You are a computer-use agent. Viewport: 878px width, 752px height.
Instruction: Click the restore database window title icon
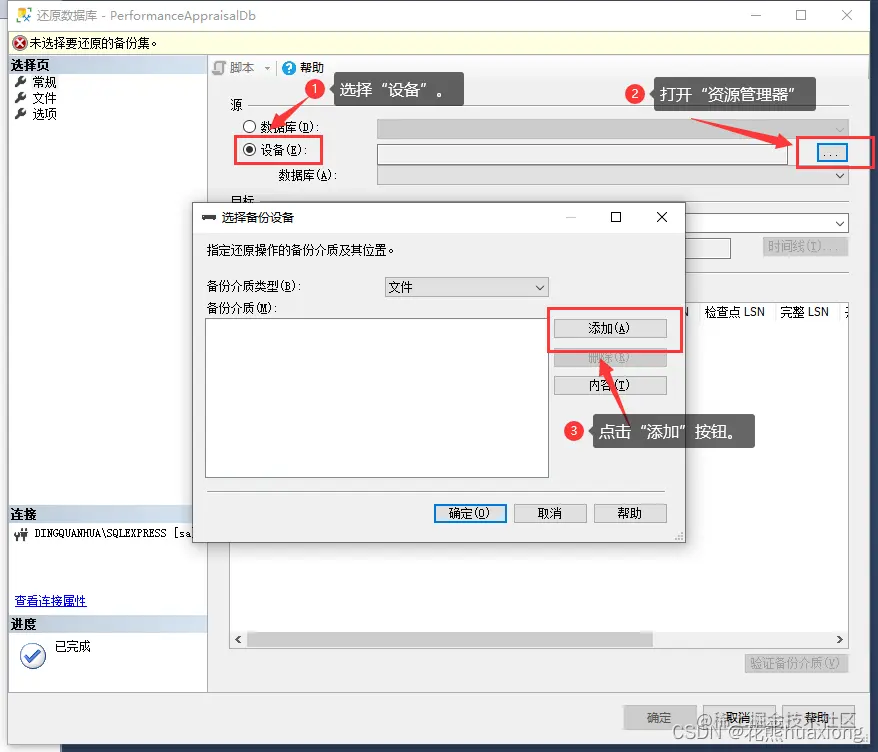[24, 15]
